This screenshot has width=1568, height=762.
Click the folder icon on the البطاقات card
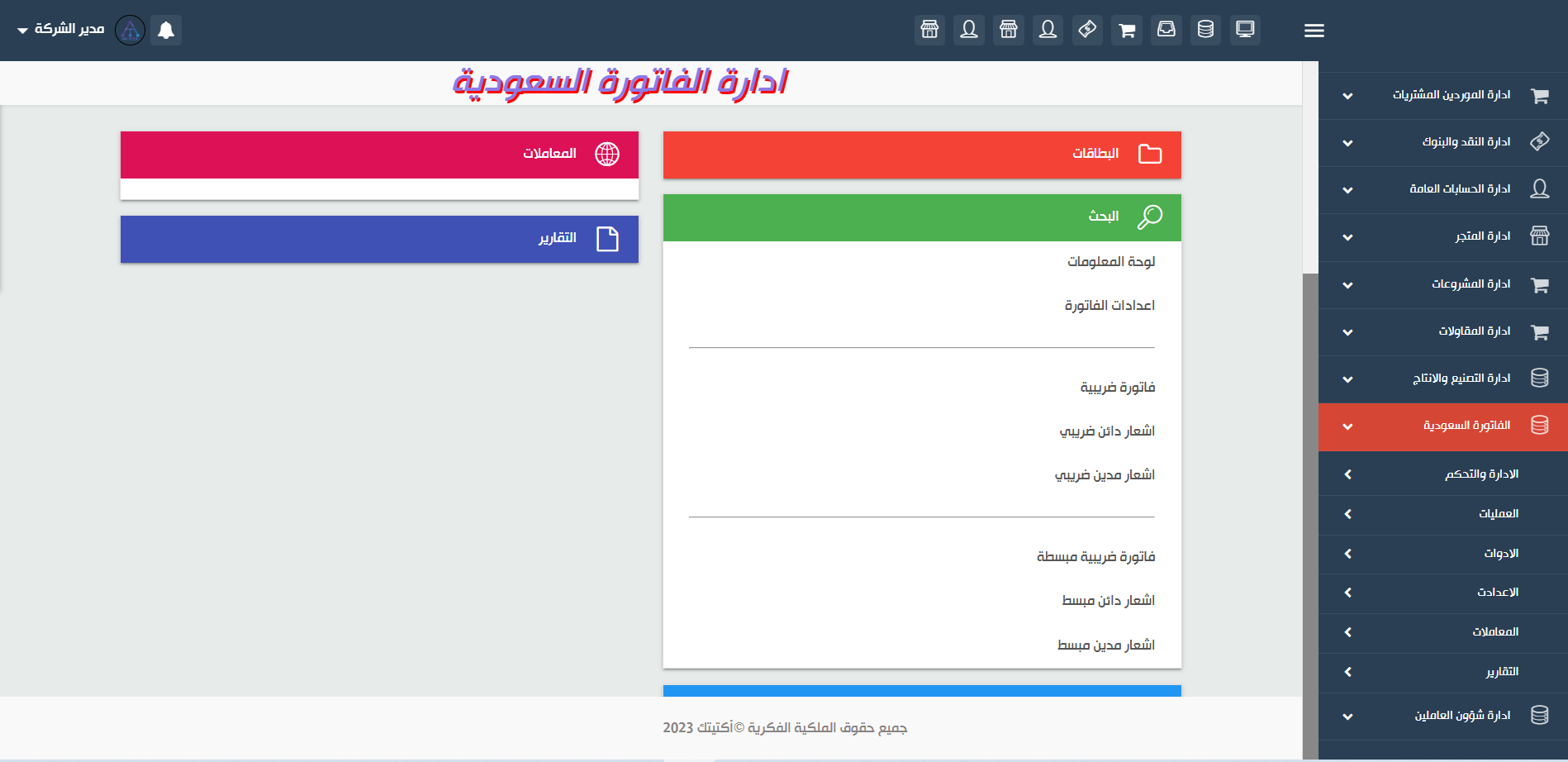[1150, 154]
